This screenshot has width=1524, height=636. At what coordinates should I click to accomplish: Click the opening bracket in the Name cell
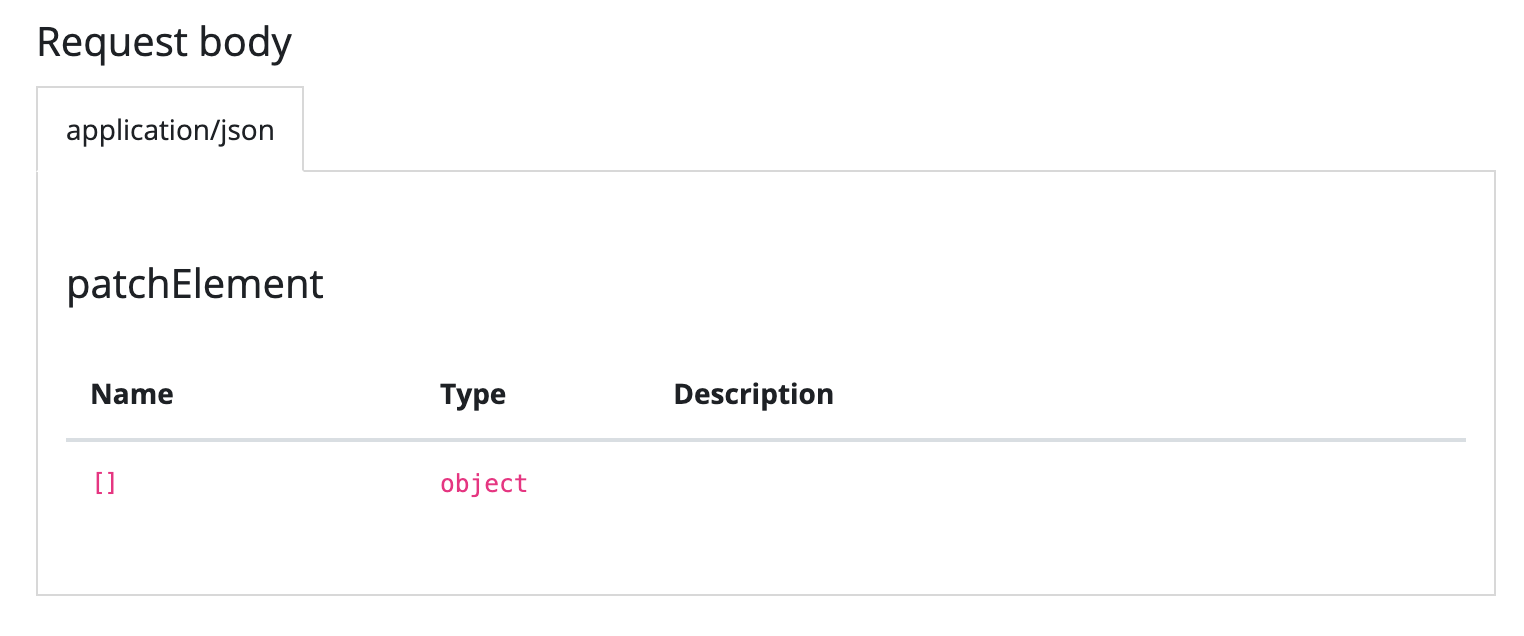pyautogui.click(x=98, y=484)
